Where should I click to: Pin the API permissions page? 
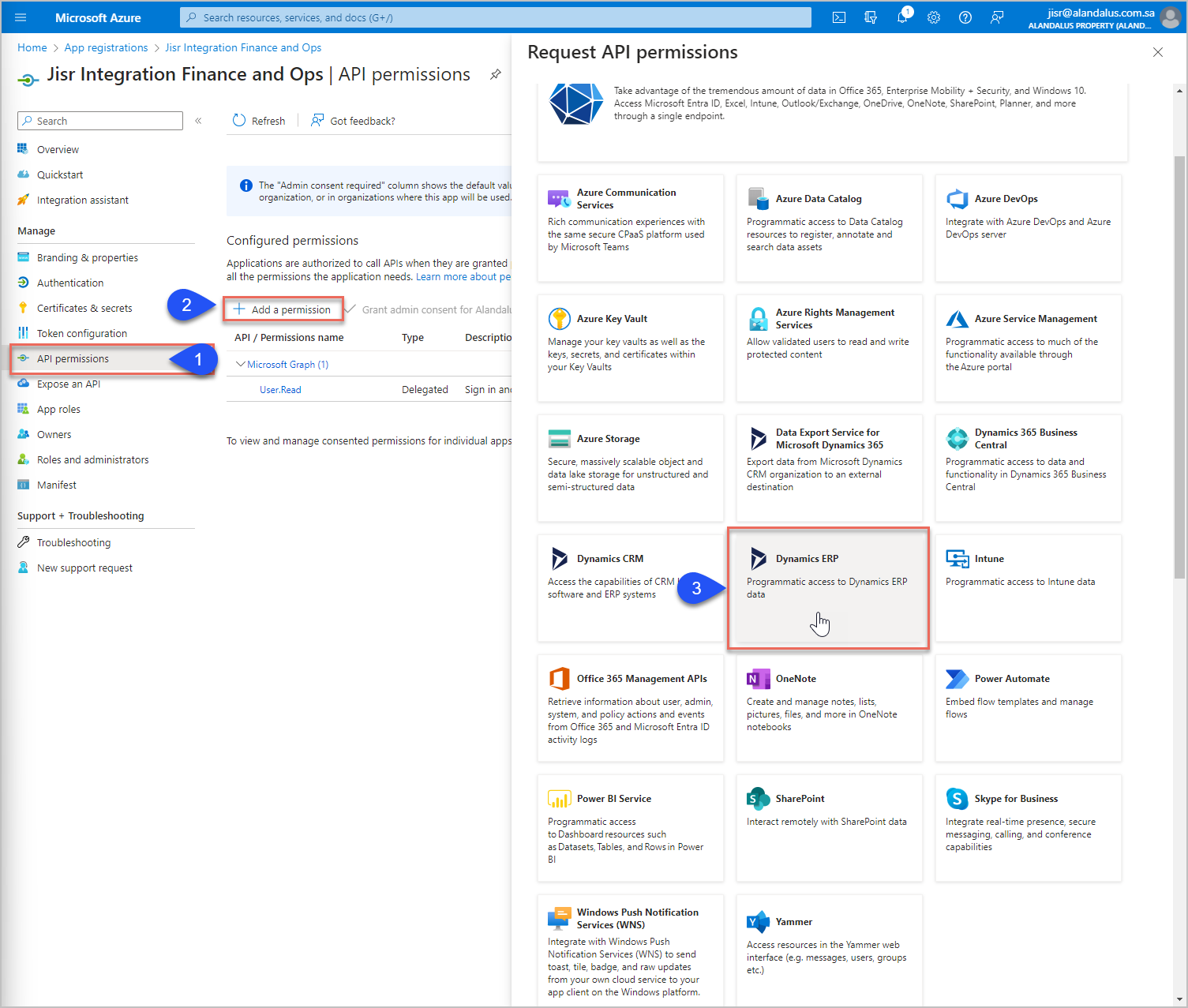[x=496, y=74]
